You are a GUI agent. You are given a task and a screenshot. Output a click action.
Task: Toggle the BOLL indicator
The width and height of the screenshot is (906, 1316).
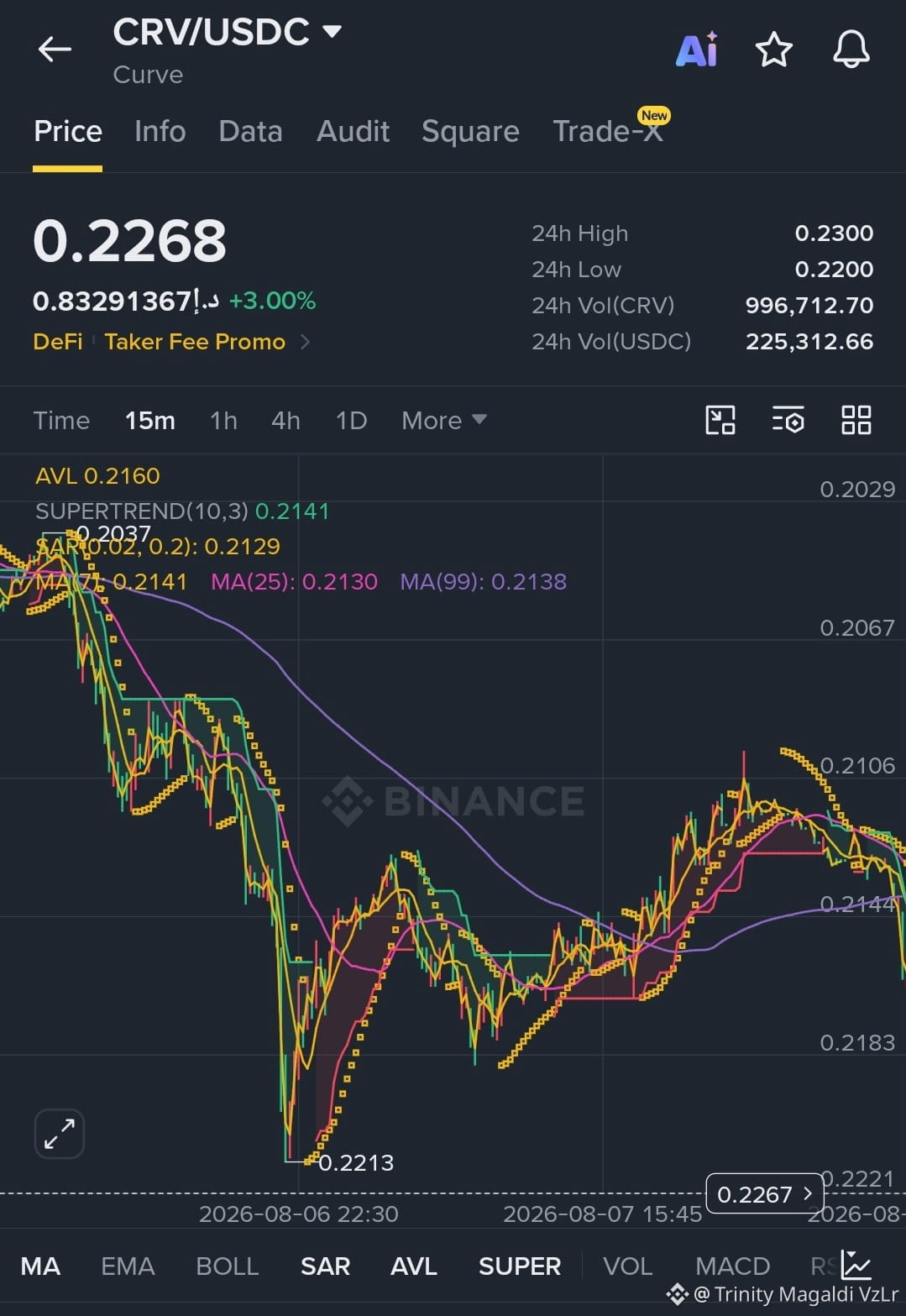click(227, 1266)
